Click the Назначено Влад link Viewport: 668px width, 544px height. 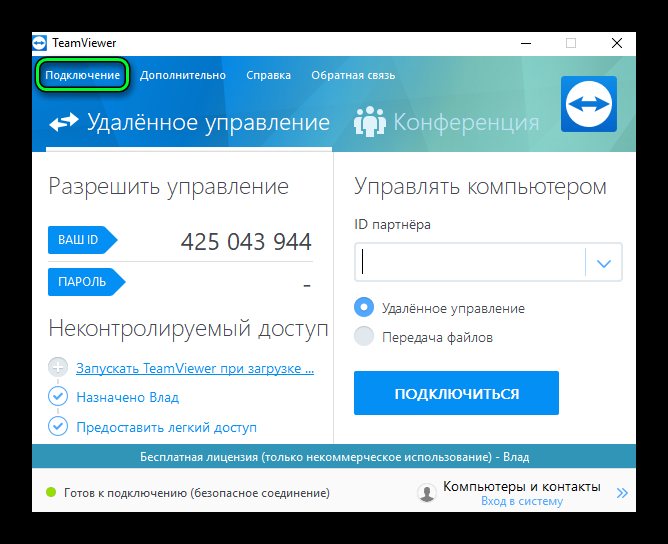128,397
